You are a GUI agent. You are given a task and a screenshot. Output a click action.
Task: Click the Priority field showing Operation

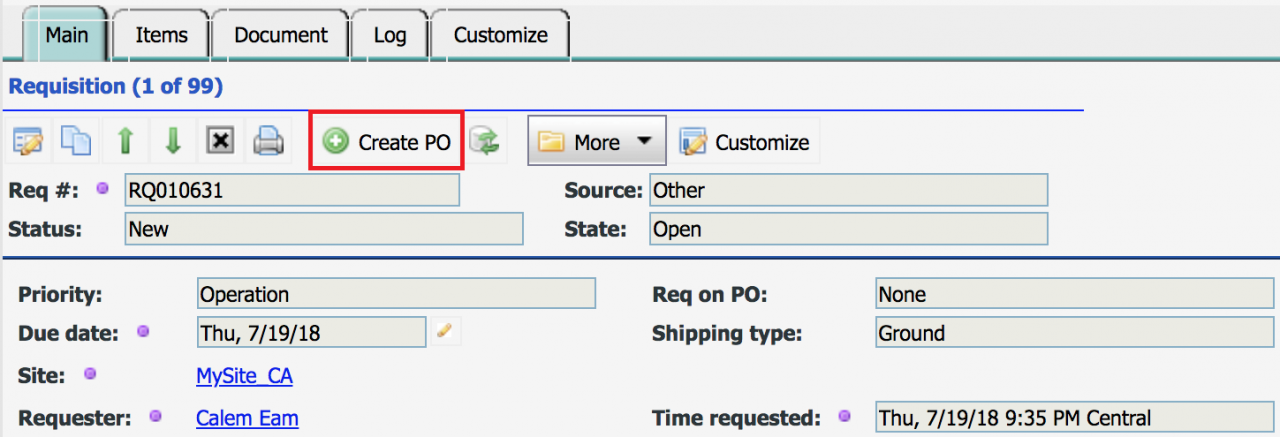tap(396, 294)
